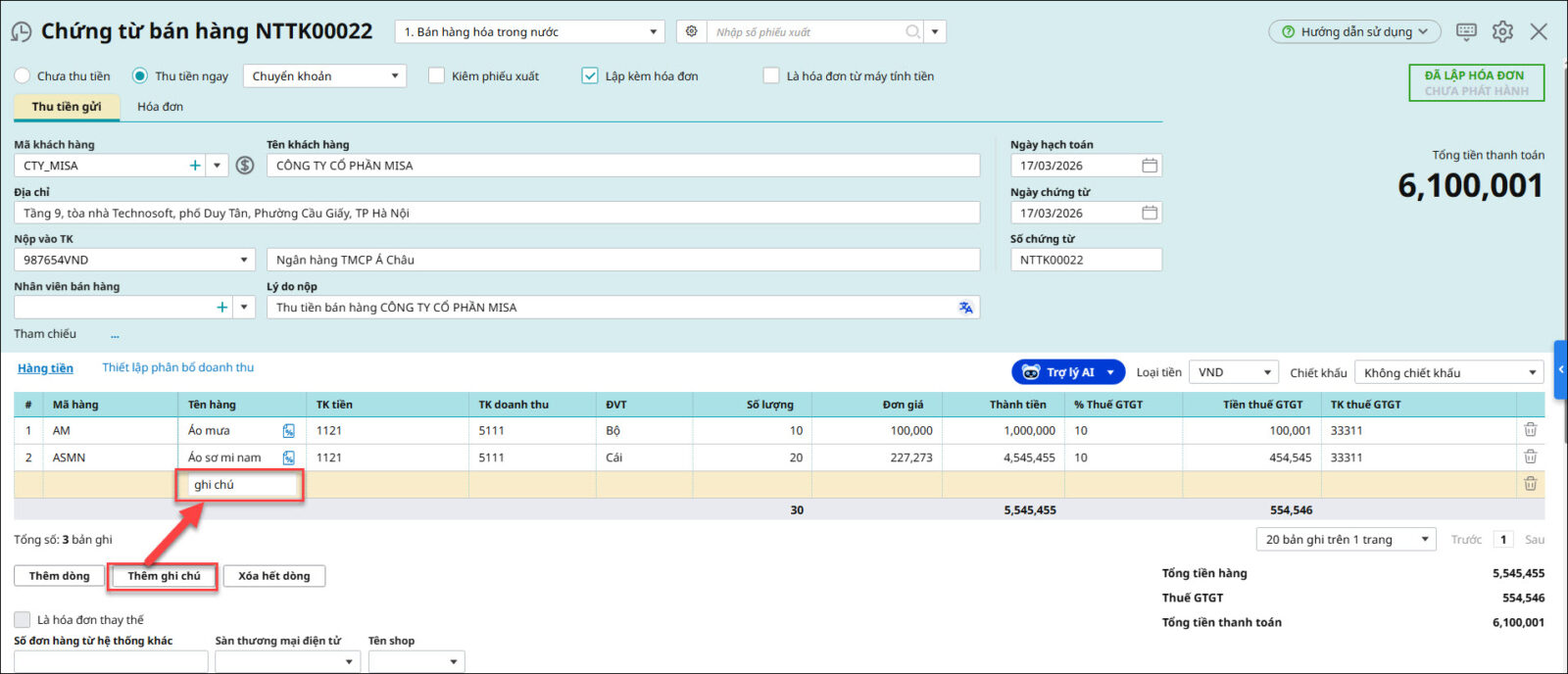Add a new customer with the plus icon

tap(195, 166)
